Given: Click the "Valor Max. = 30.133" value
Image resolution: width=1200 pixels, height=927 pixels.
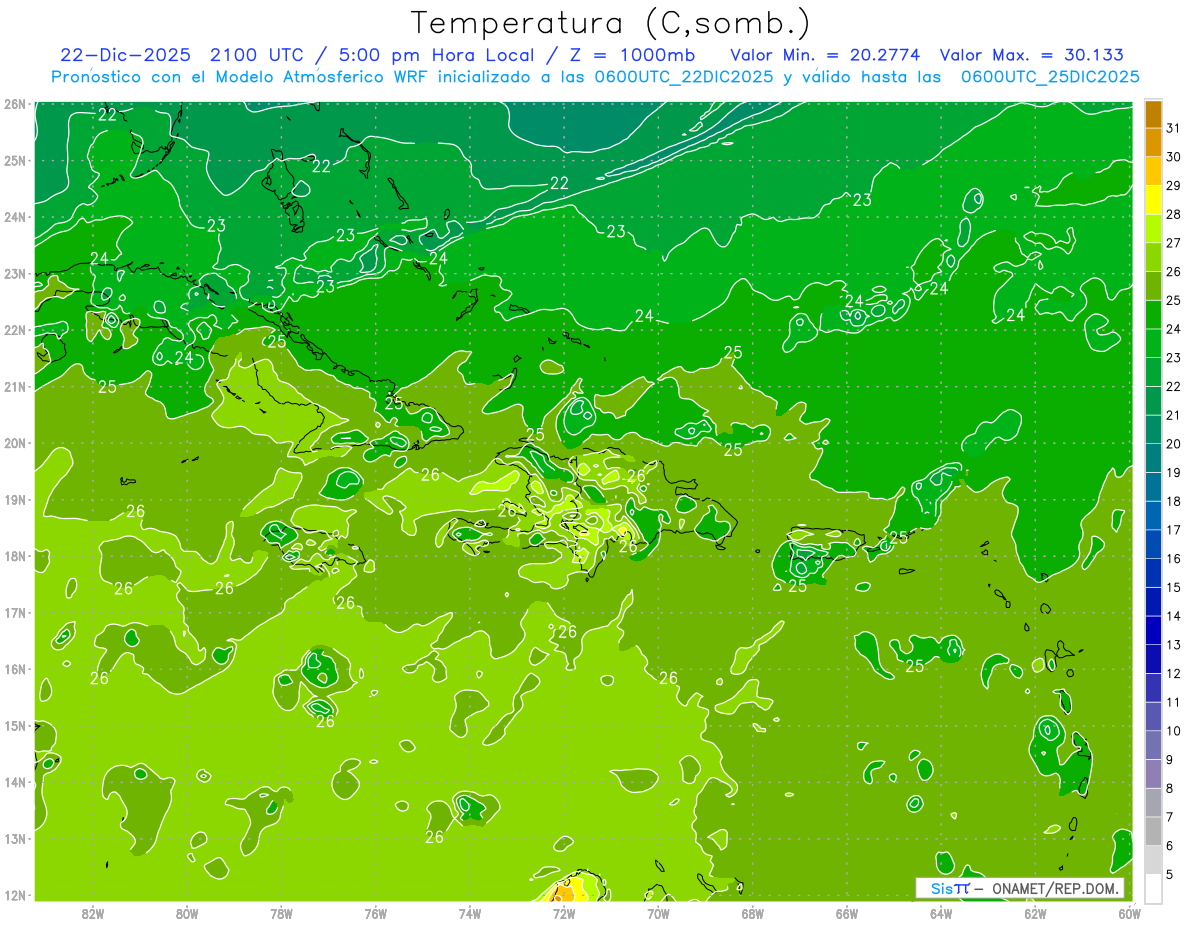Looking at the screenshot, I should tap(1032, 55).
